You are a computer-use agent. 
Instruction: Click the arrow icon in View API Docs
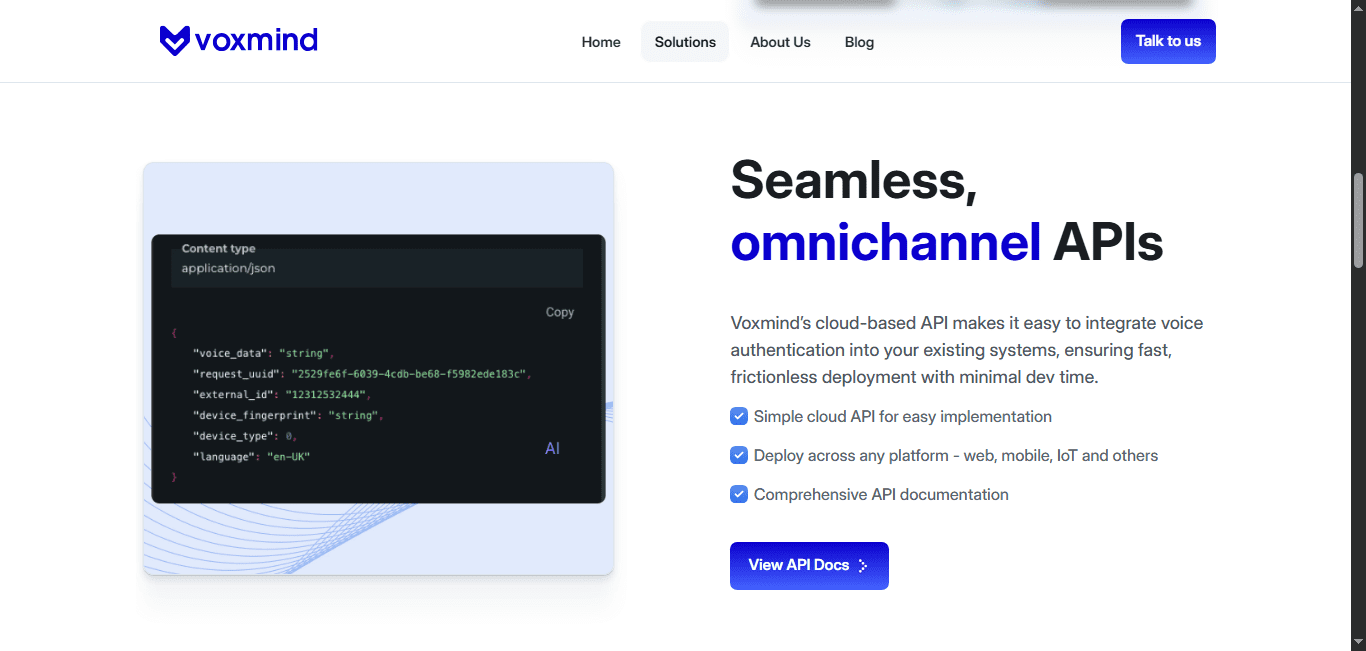(863, 566)
